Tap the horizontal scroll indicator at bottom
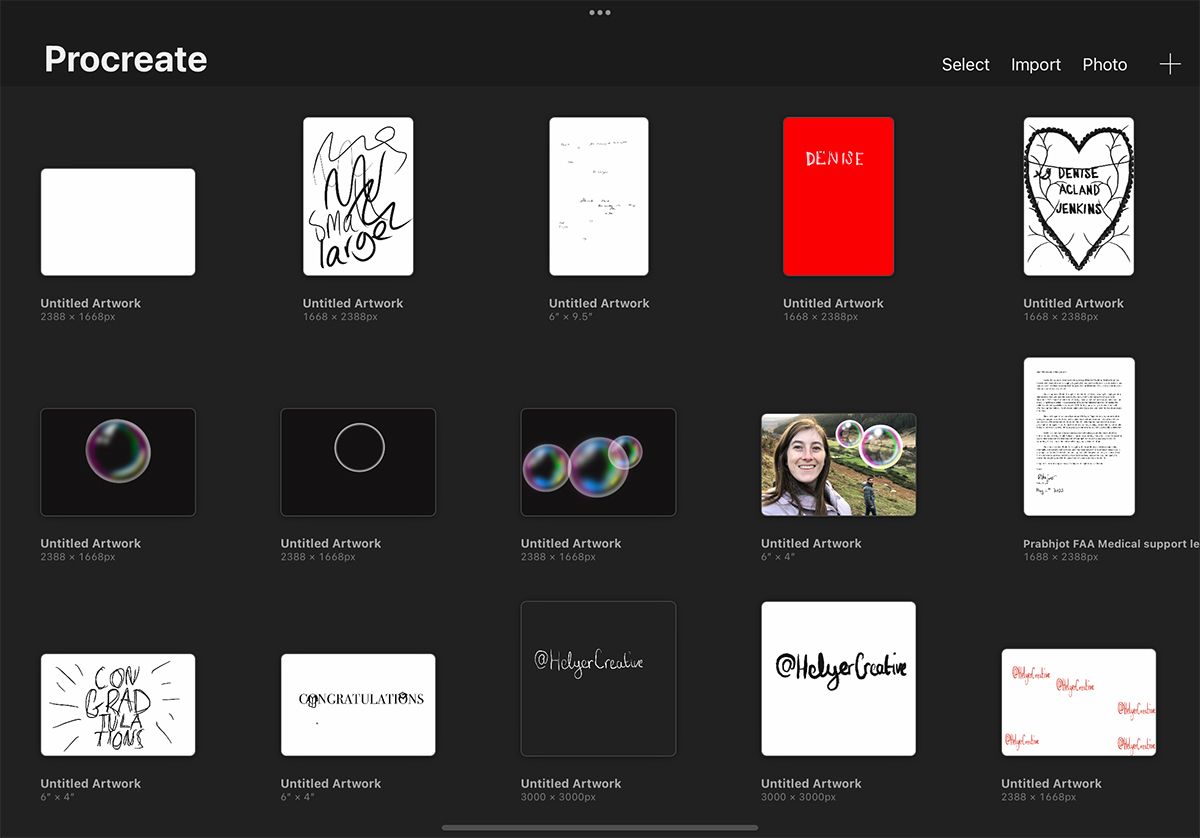This screenshot has width=1200, height=838. [599, 827]
